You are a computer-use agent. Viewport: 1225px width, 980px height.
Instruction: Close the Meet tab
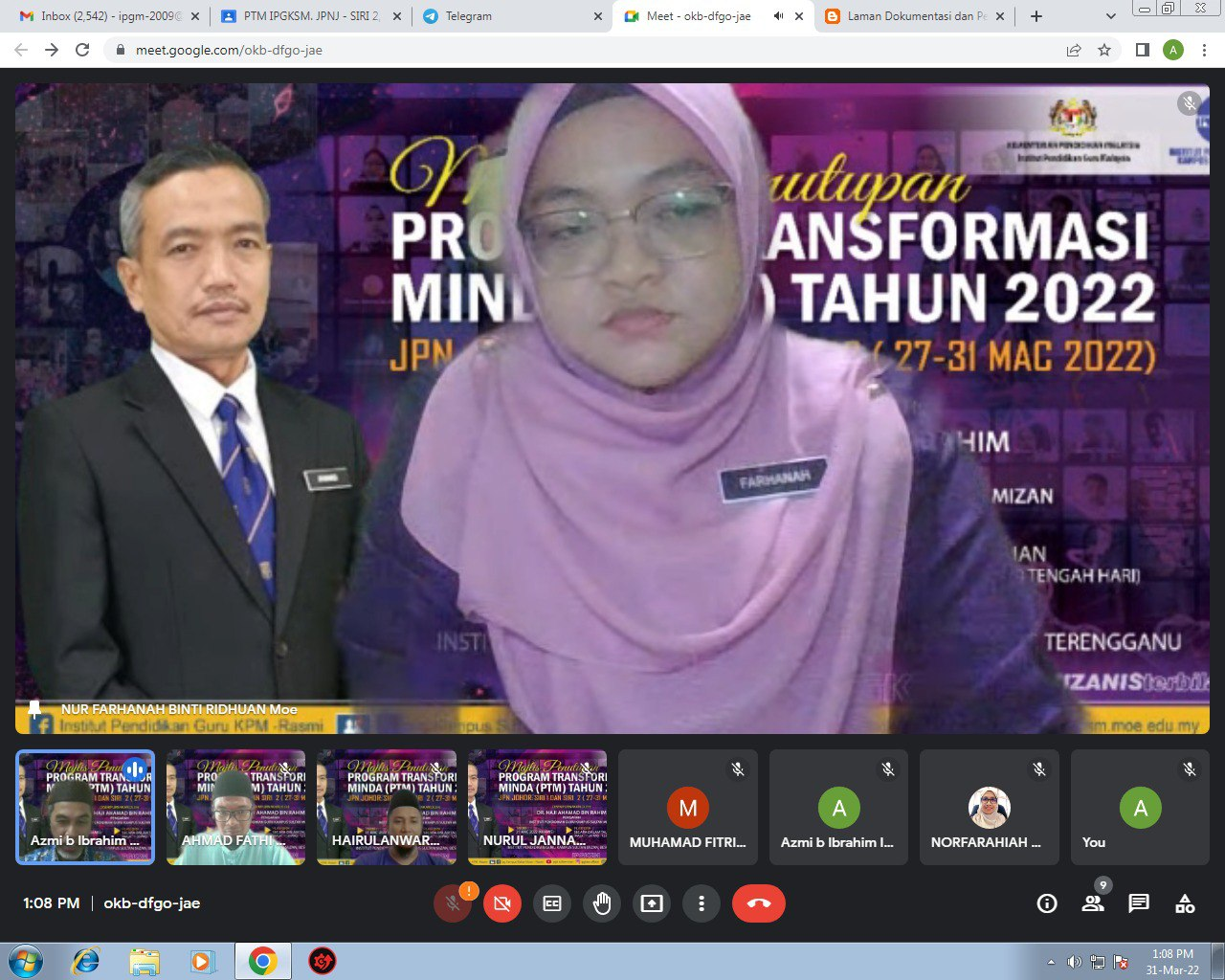[799, 16]
